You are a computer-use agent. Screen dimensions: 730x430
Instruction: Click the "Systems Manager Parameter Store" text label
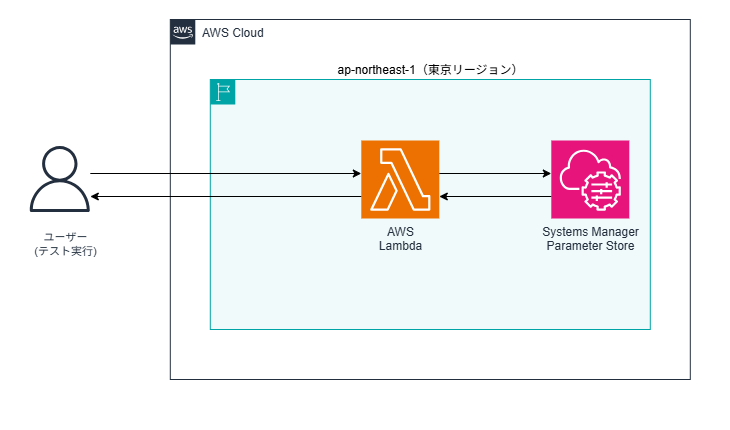pos(590,239)
